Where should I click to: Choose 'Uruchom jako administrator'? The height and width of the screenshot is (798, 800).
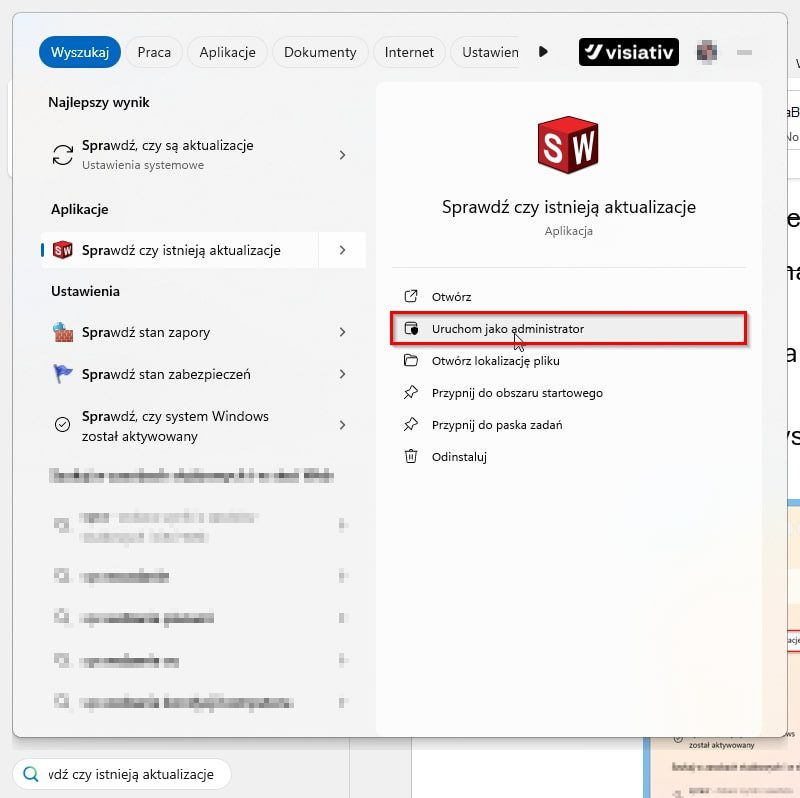click(568, 329)
